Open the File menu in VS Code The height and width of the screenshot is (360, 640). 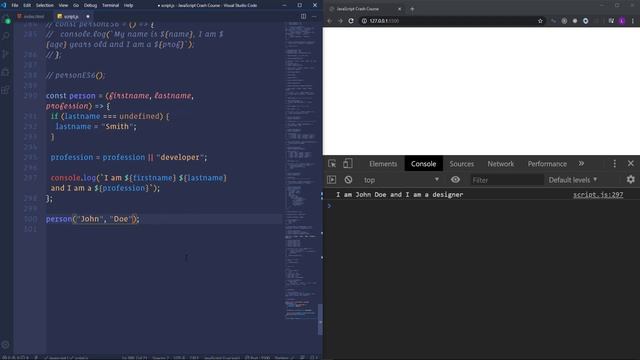pyautogui.click(x=15, y=5)
